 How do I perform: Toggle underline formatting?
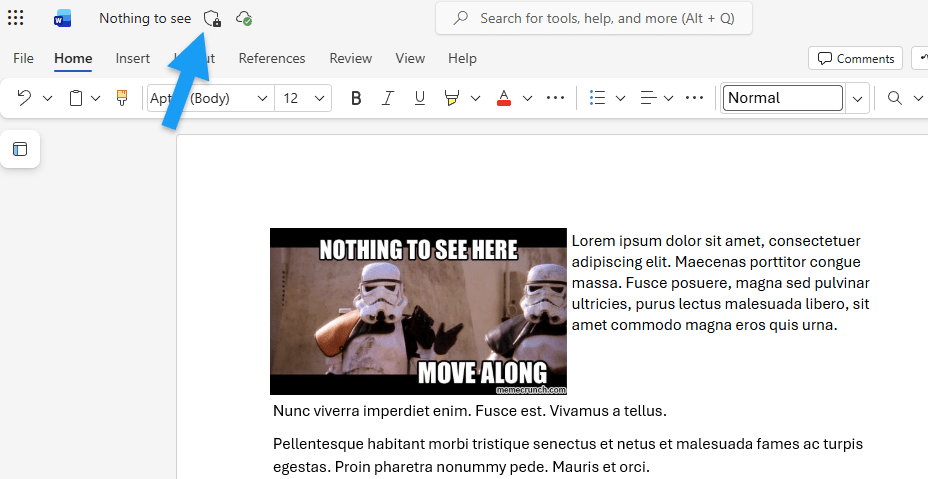[420, 98]
